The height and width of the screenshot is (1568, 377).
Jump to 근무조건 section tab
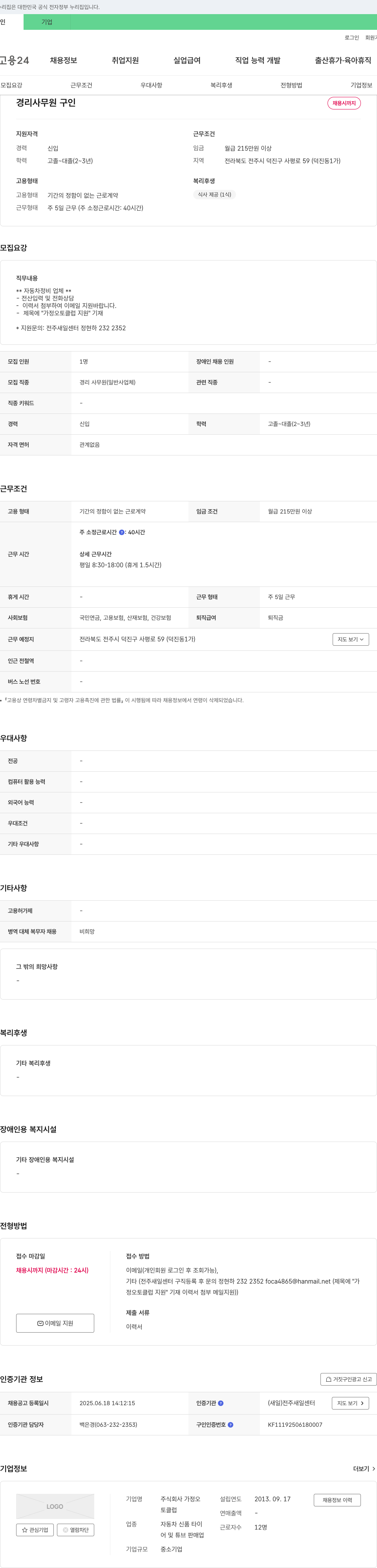point(81,85)
